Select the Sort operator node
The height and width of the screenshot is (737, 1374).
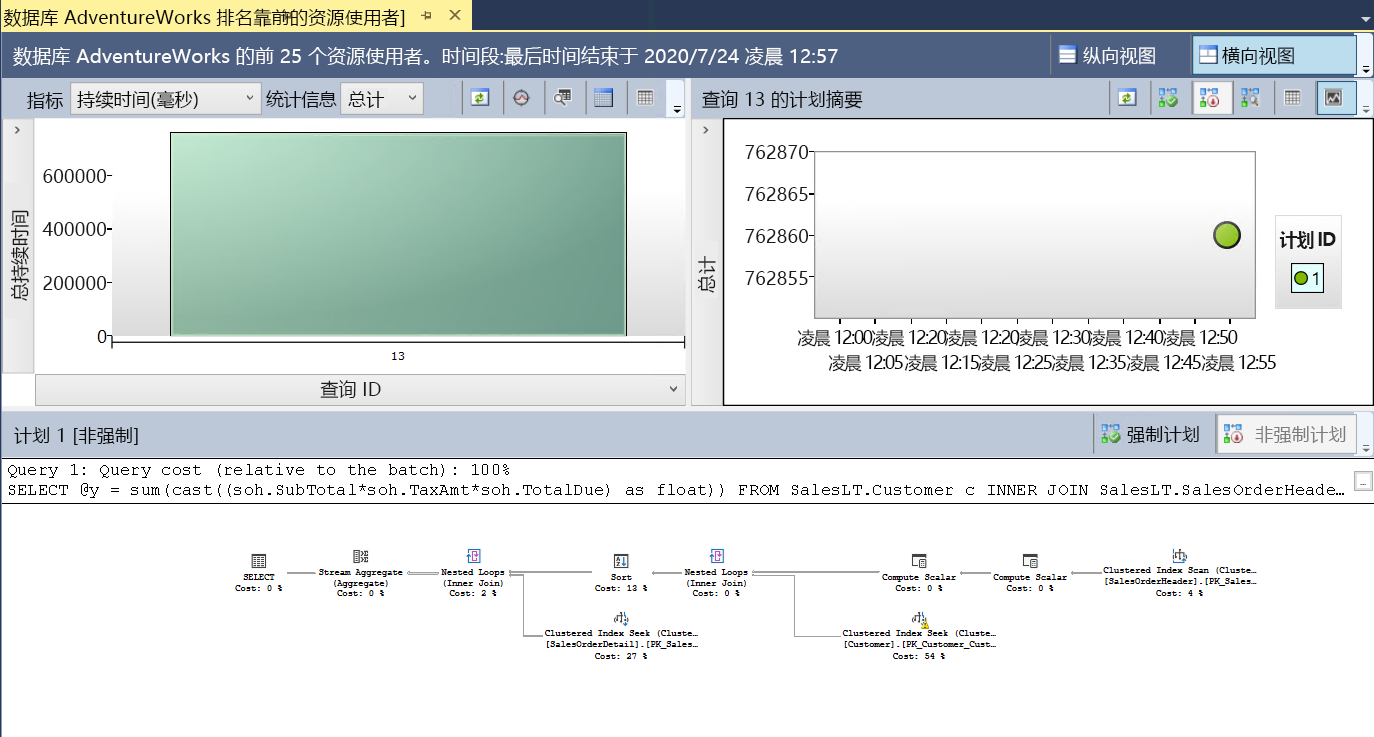(x=621, y=572)
